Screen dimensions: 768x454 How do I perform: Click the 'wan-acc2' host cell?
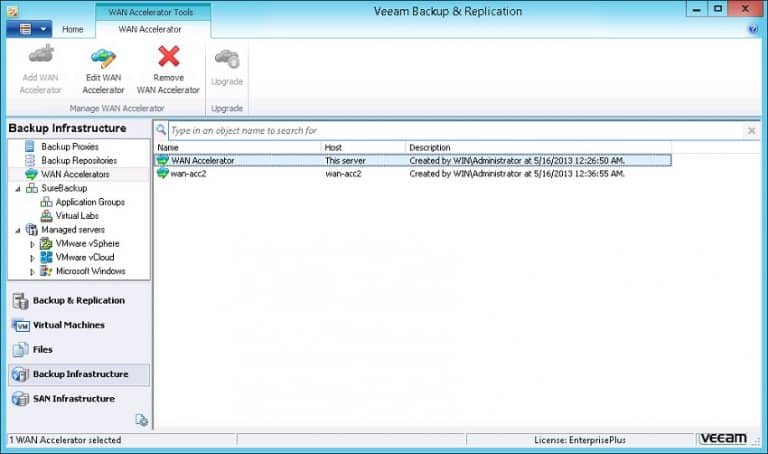343,174
